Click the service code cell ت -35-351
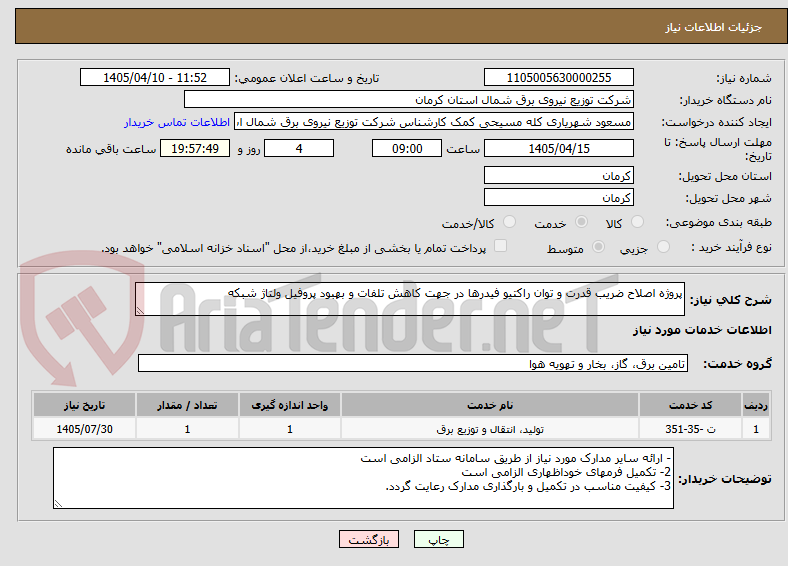788x566 pixels. point(691,429)
